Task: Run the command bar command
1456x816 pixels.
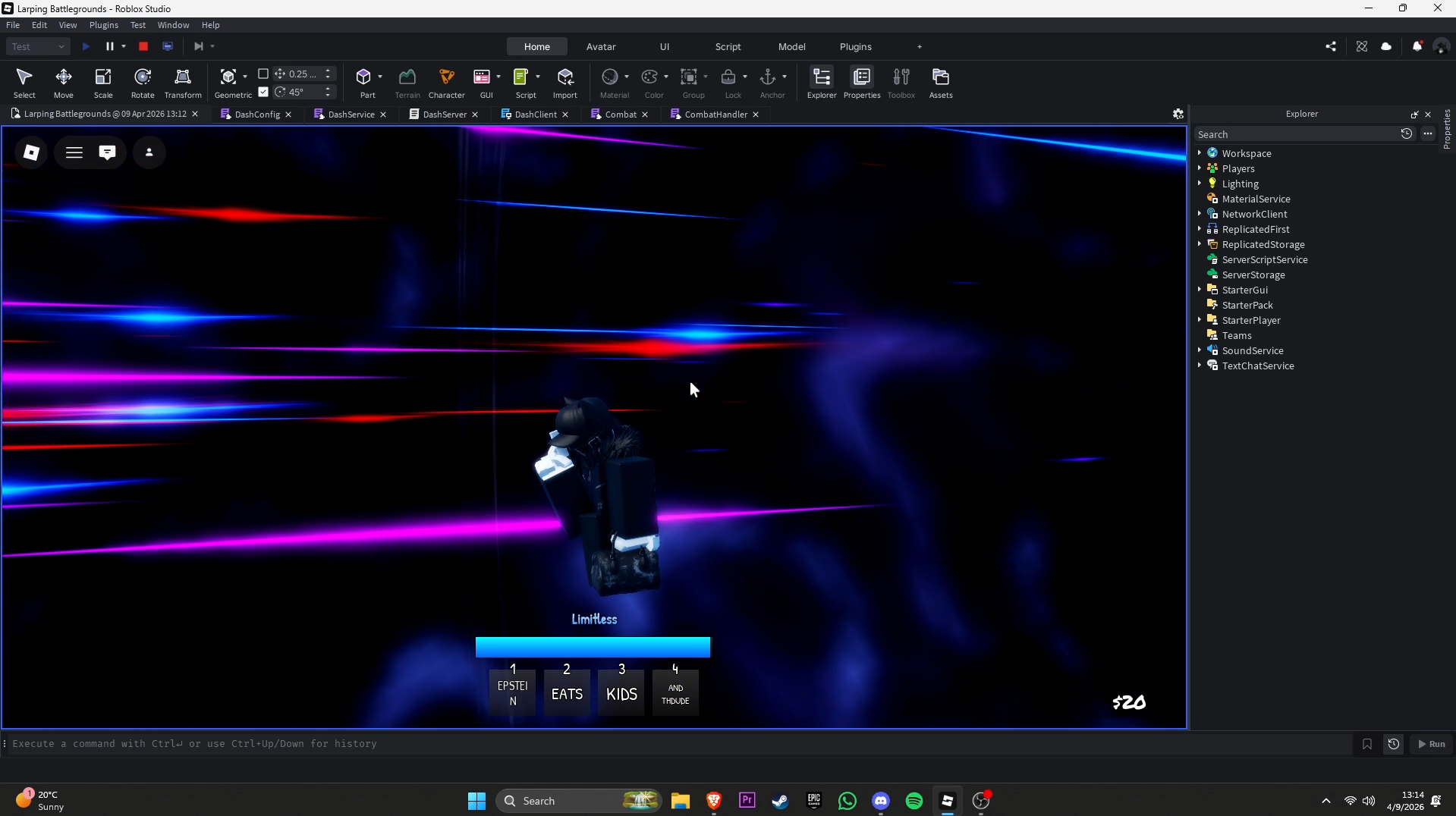Action: click(x=1432, y=744)
